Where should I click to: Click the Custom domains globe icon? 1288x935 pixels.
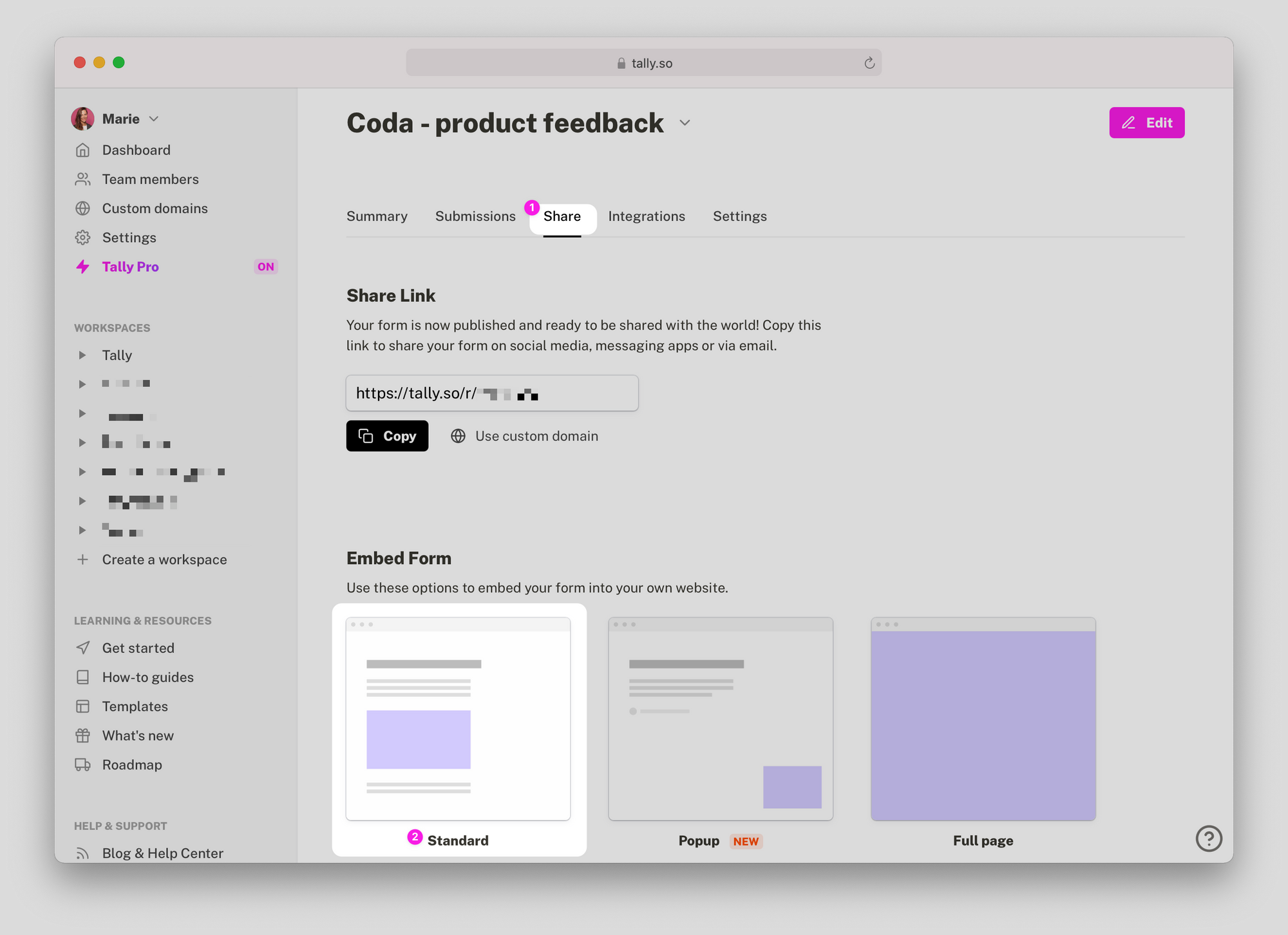(x=82, y=209)
